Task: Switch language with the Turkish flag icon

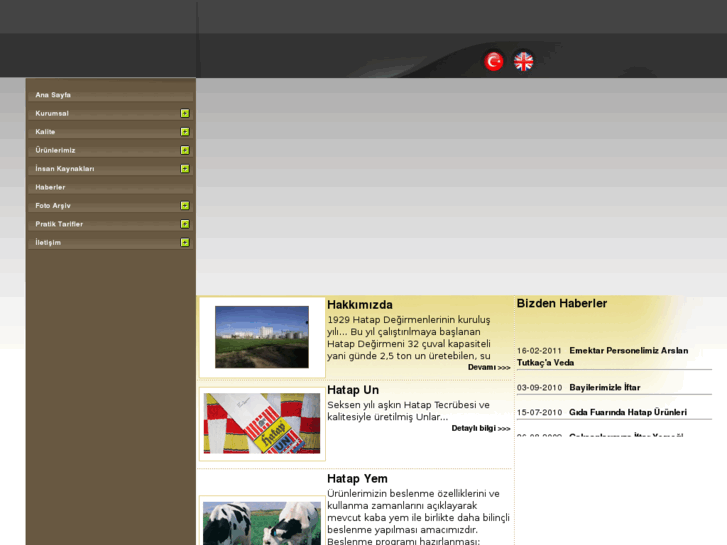Action: 493,61
